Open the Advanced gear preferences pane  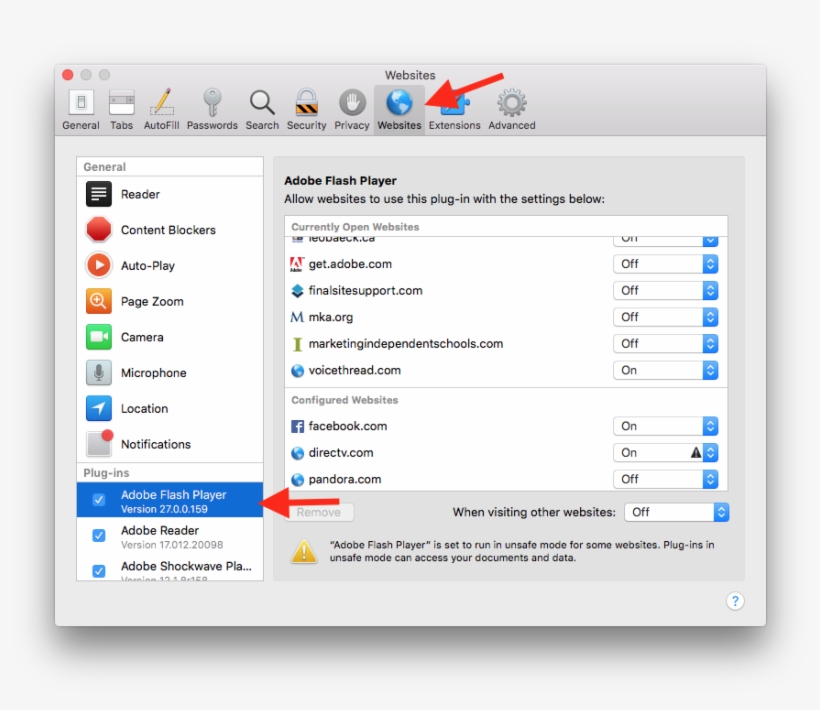(512, 110)
